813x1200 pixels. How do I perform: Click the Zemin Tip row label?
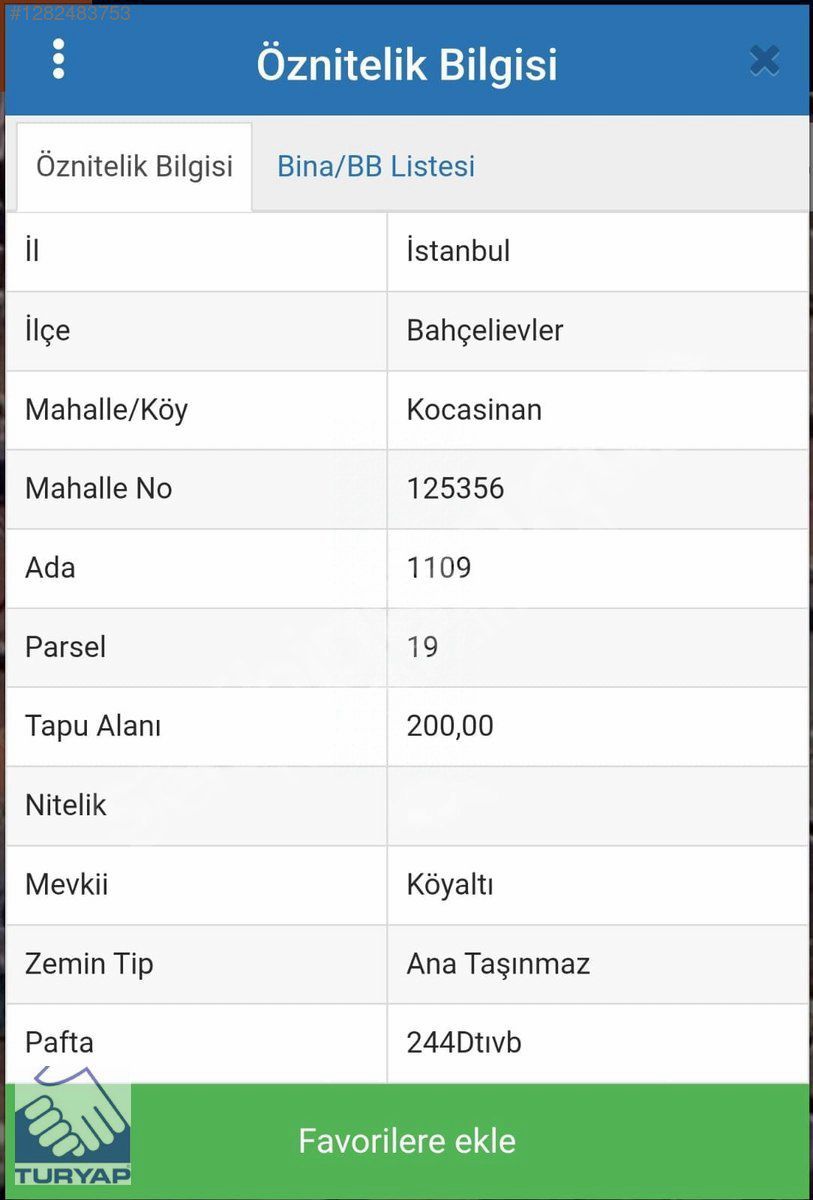[89, 964]
